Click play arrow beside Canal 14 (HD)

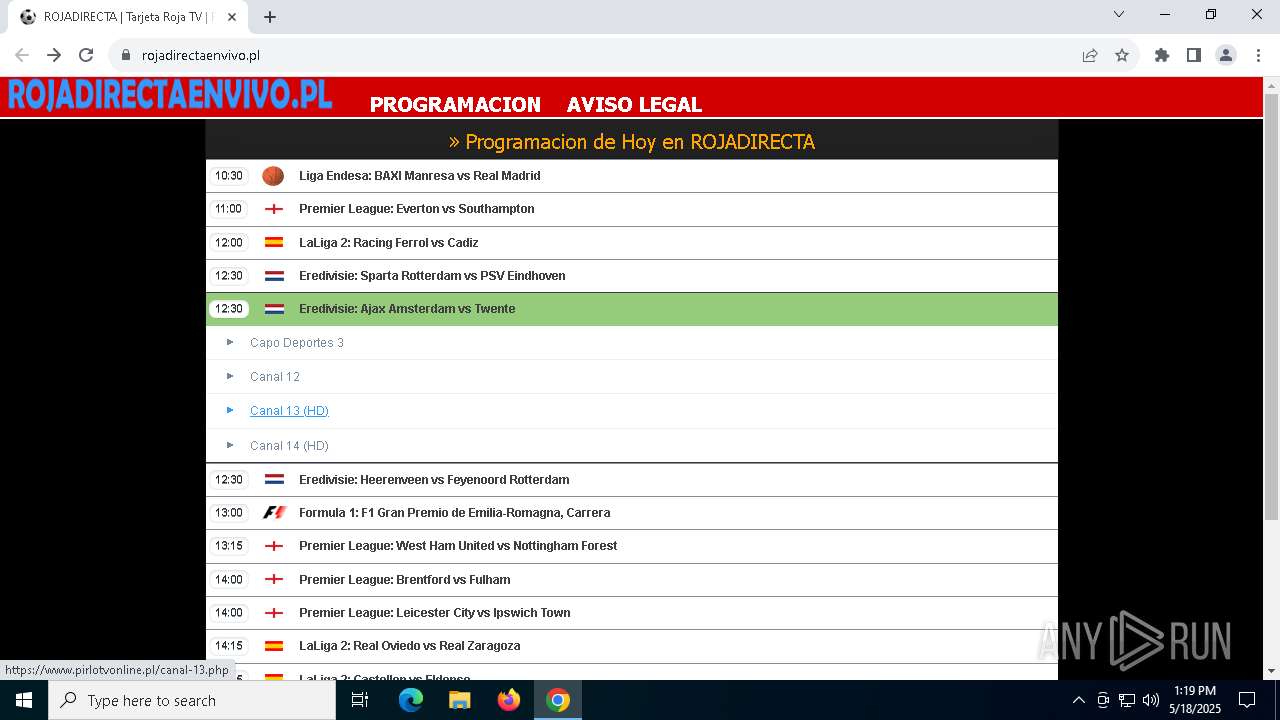coord(230,445)
